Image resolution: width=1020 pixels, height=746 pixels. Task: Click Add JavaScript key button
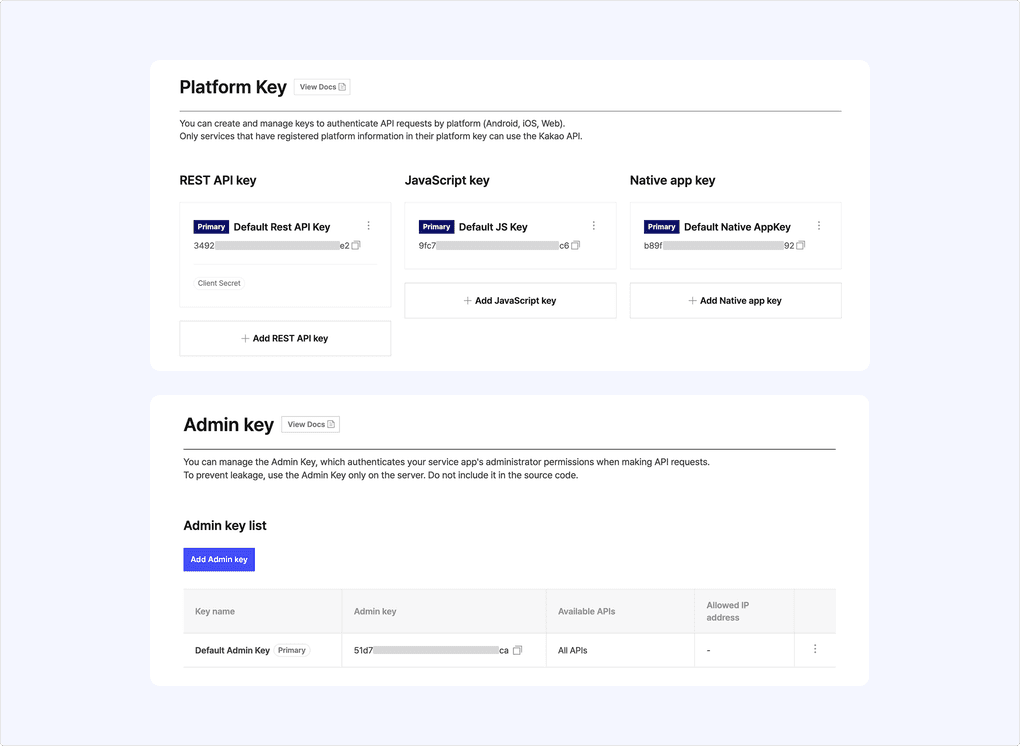510,300
